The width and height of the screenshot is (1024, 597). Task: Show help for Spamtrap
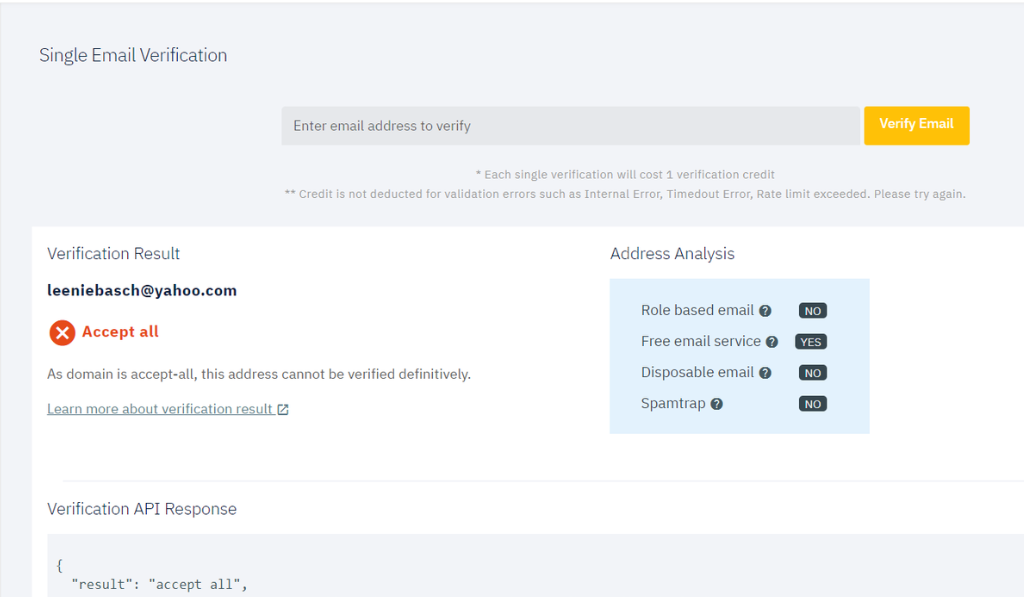[x=716, y=404]
